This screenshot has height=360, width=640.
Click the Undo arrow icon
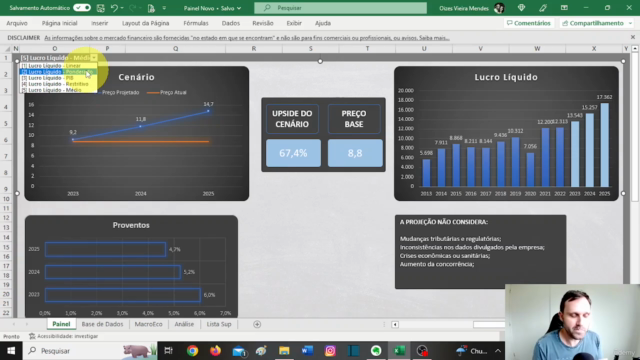click(114, 8)
